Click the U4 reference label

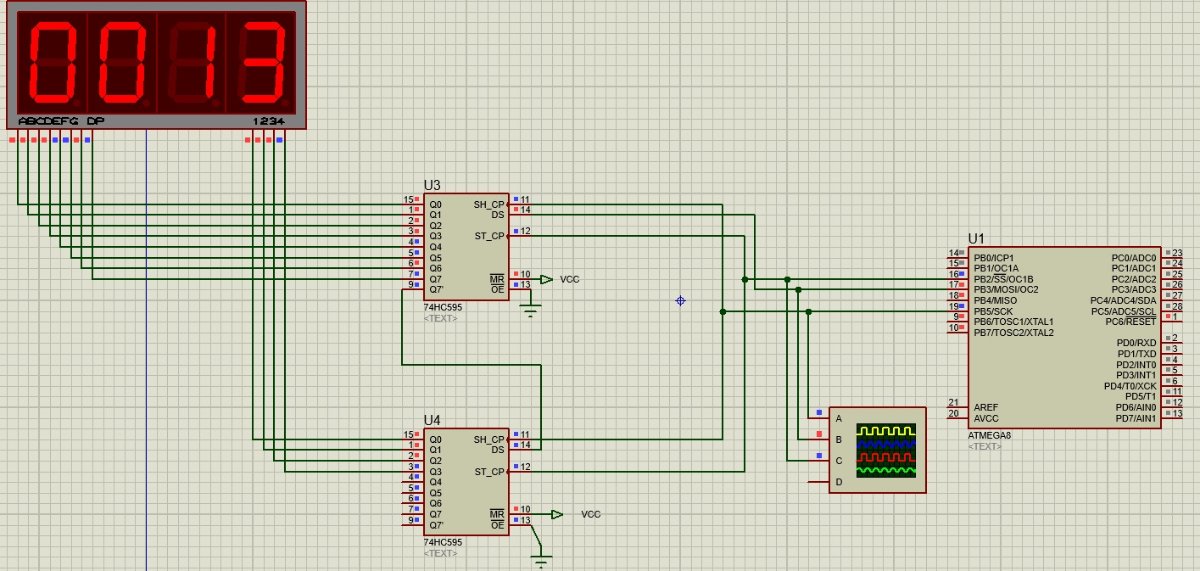pyautogui.click(x=432, y=420)
